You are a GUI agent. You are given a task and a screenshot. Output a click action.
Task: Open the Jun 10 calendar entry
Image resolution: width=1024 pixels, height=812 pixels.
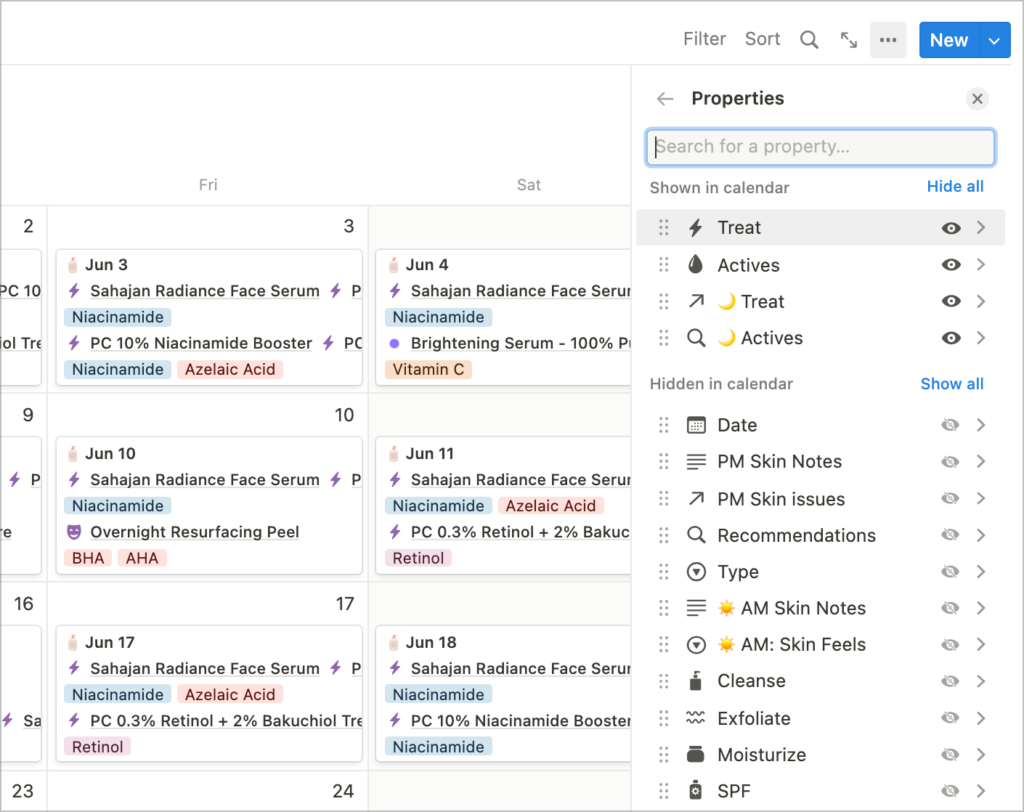pyautogui.click(x=209, y=506)
